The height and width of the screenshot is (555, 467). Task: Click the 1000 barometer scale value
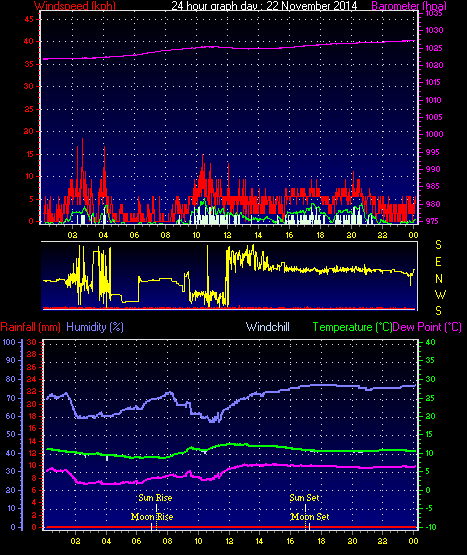point(434,134)
